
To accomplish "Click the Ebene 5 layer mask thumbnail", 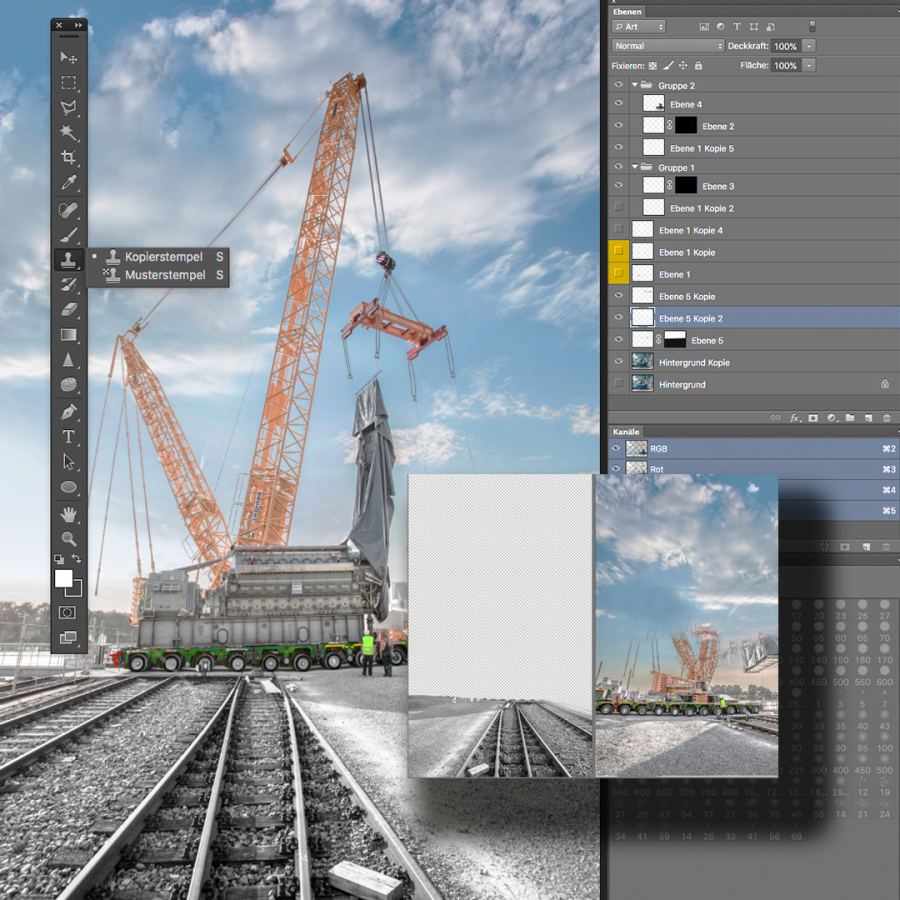I will [x=675, y=340].
